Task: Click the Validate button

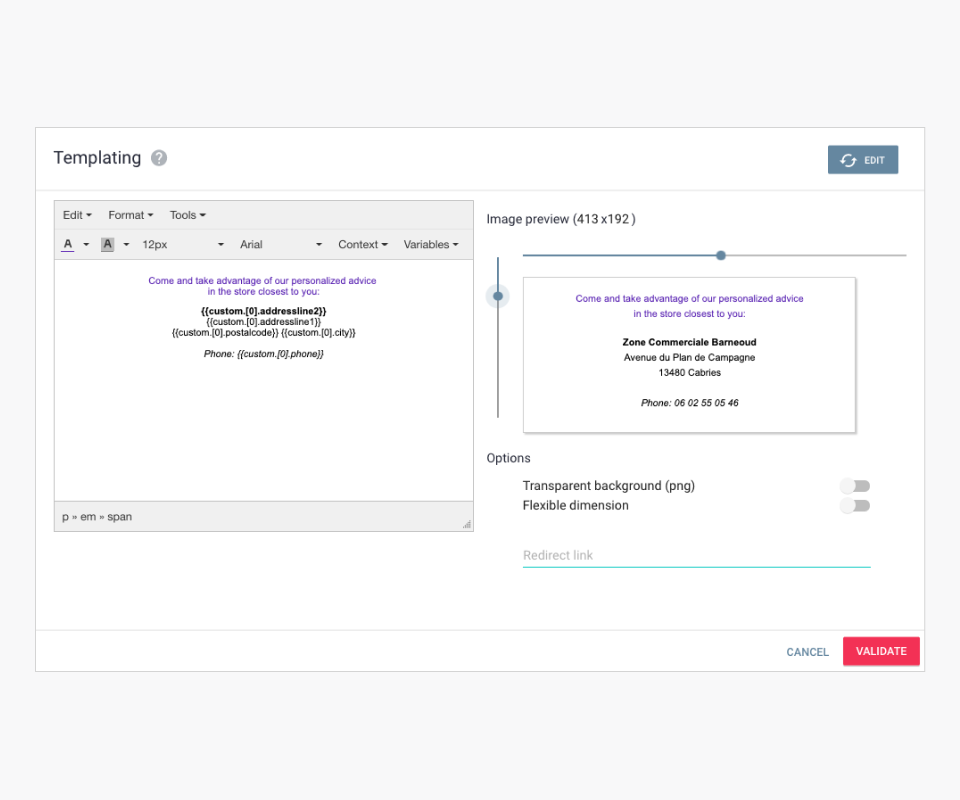Action: tap(881, 651)
